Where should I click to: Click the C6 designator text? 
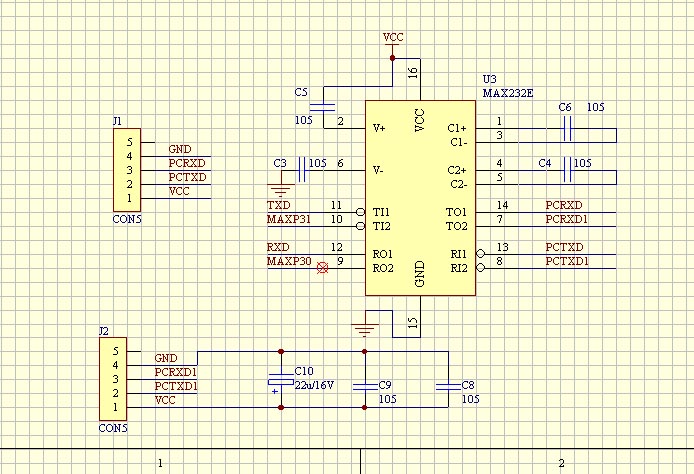coord(565,107)
